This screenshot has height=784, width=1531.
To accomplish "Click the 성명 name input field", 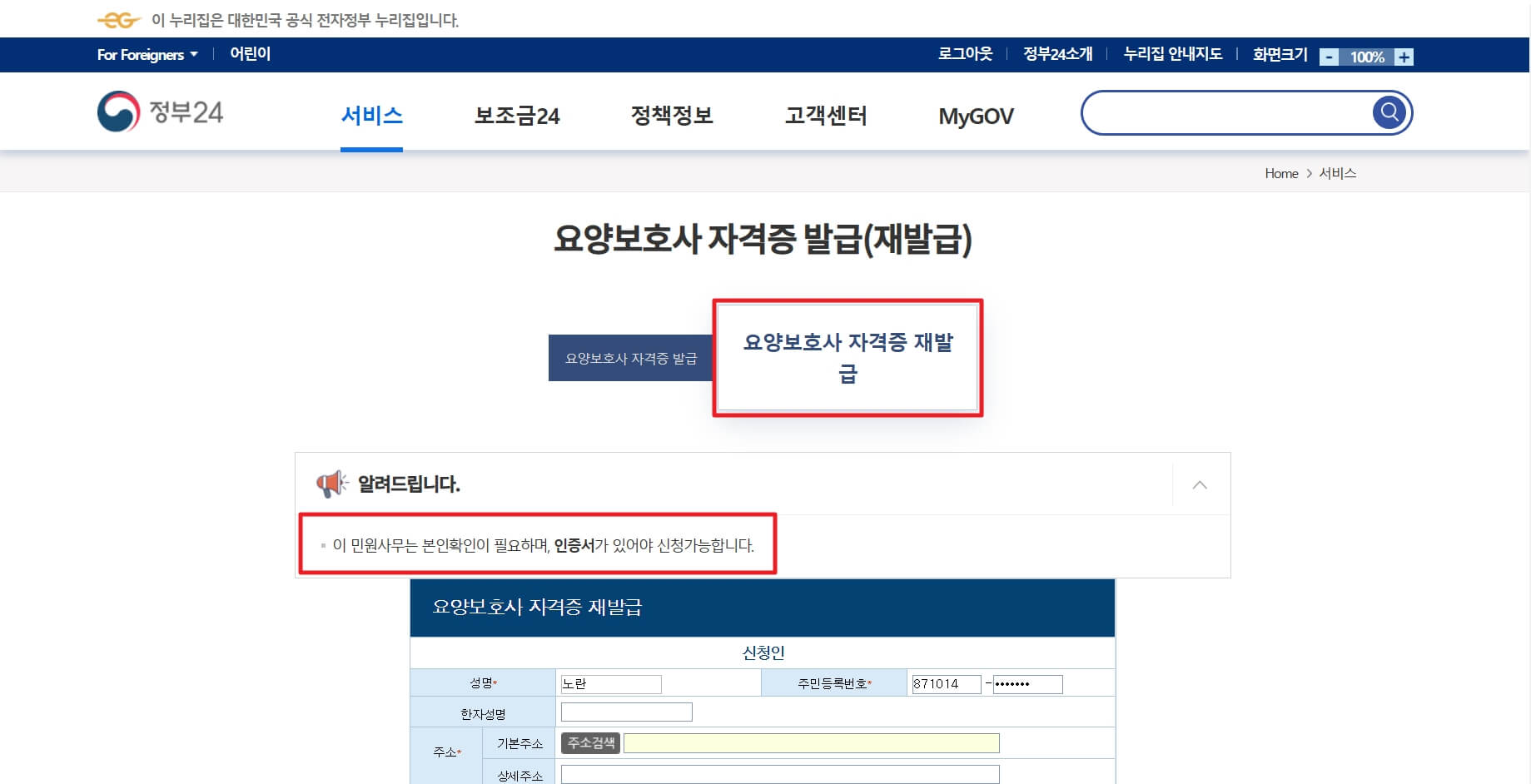I will pos(610,683).
